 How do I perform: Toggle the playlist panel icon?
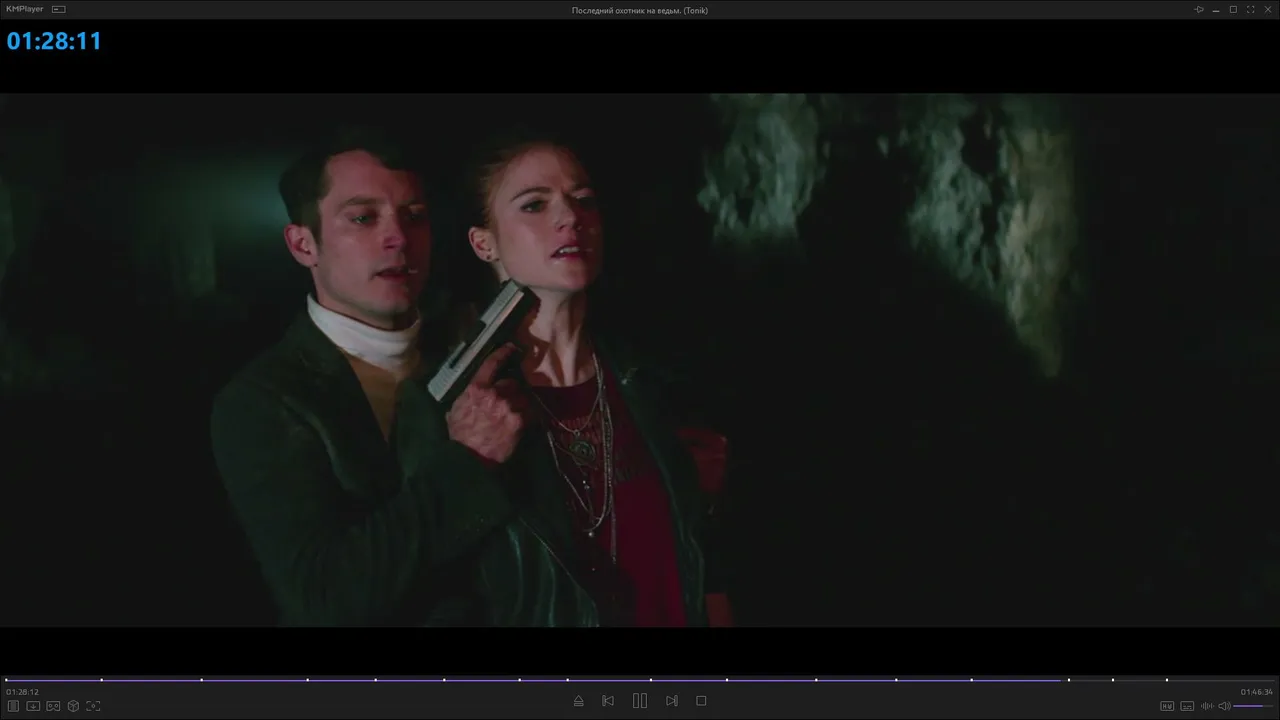tap(13, 706)
